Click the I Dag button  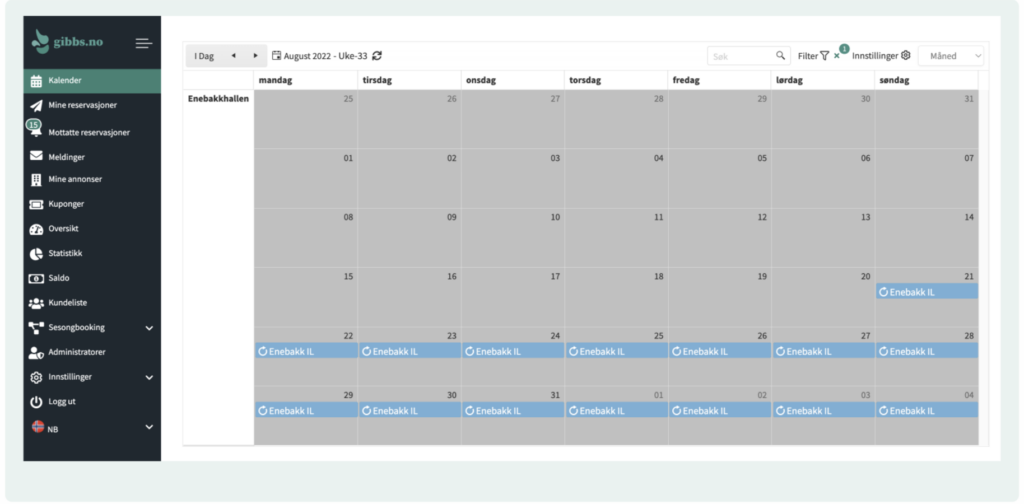(x=204, y=56)
